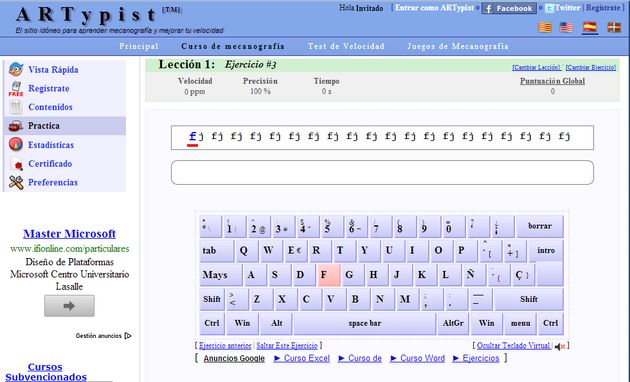Mute sound with the speaker icon
Screen dimensions: 630x382
point(560,346)
